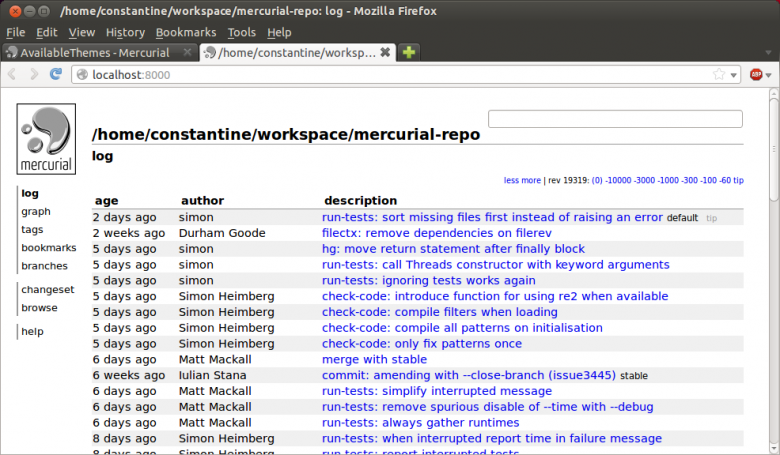
Task: Click the Firefox reload page icon
Action: 56,75
